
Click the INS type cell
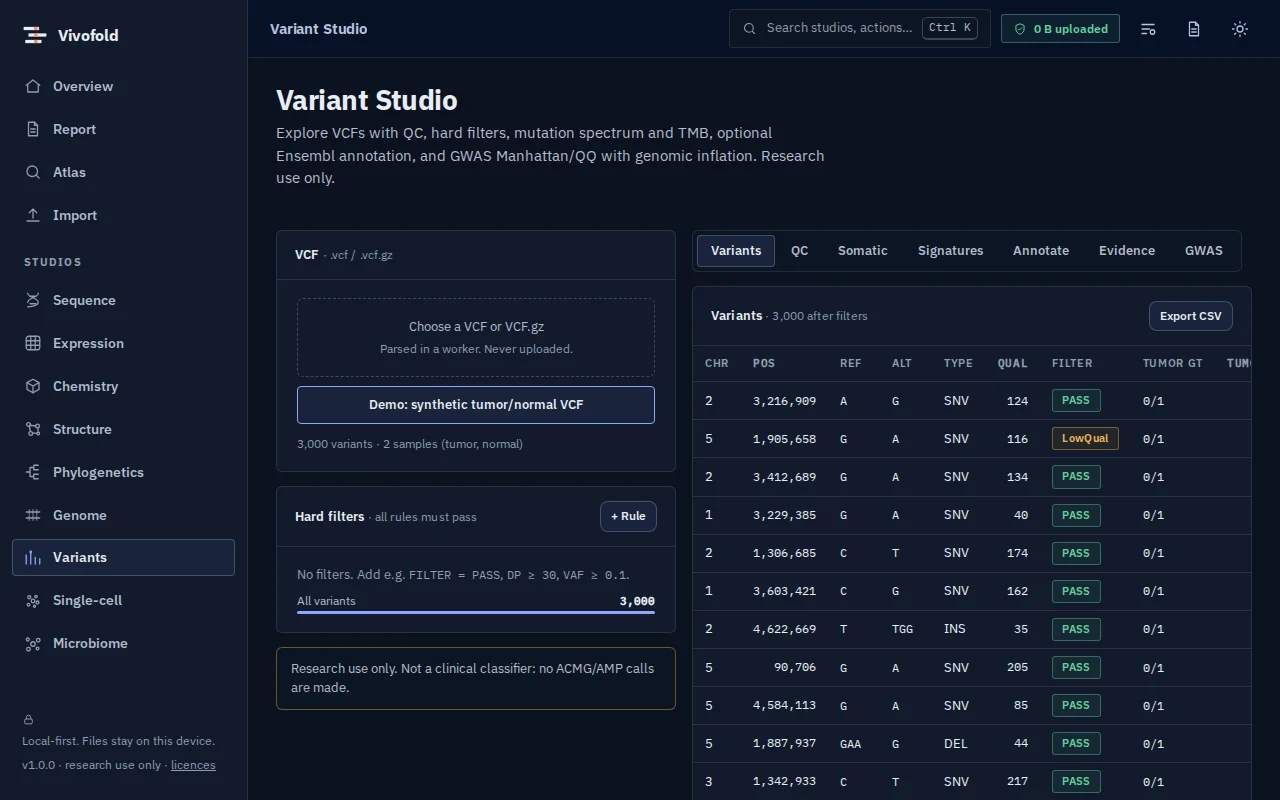point(955,629)
